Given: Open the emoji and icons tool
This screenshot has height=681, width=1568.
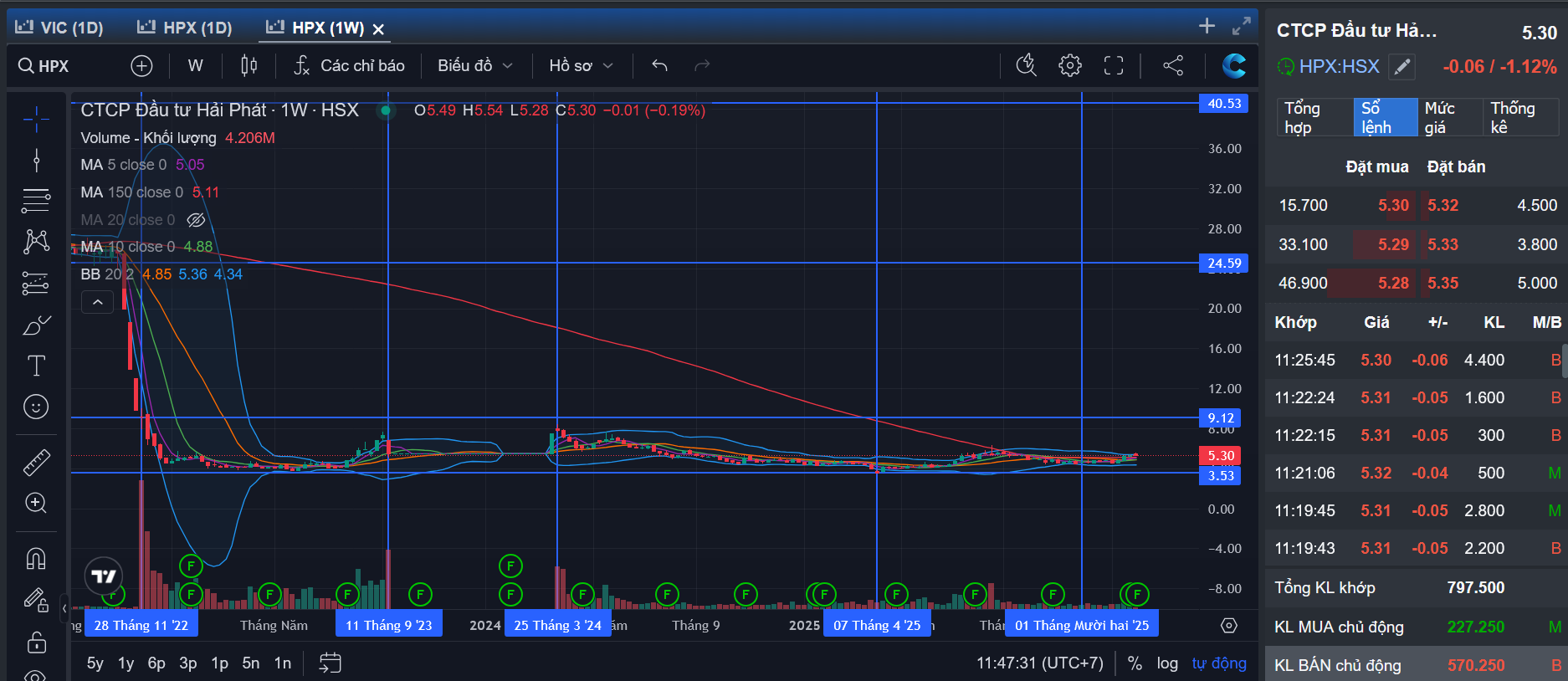Looking at the screenshot, I should pos(36,407).
